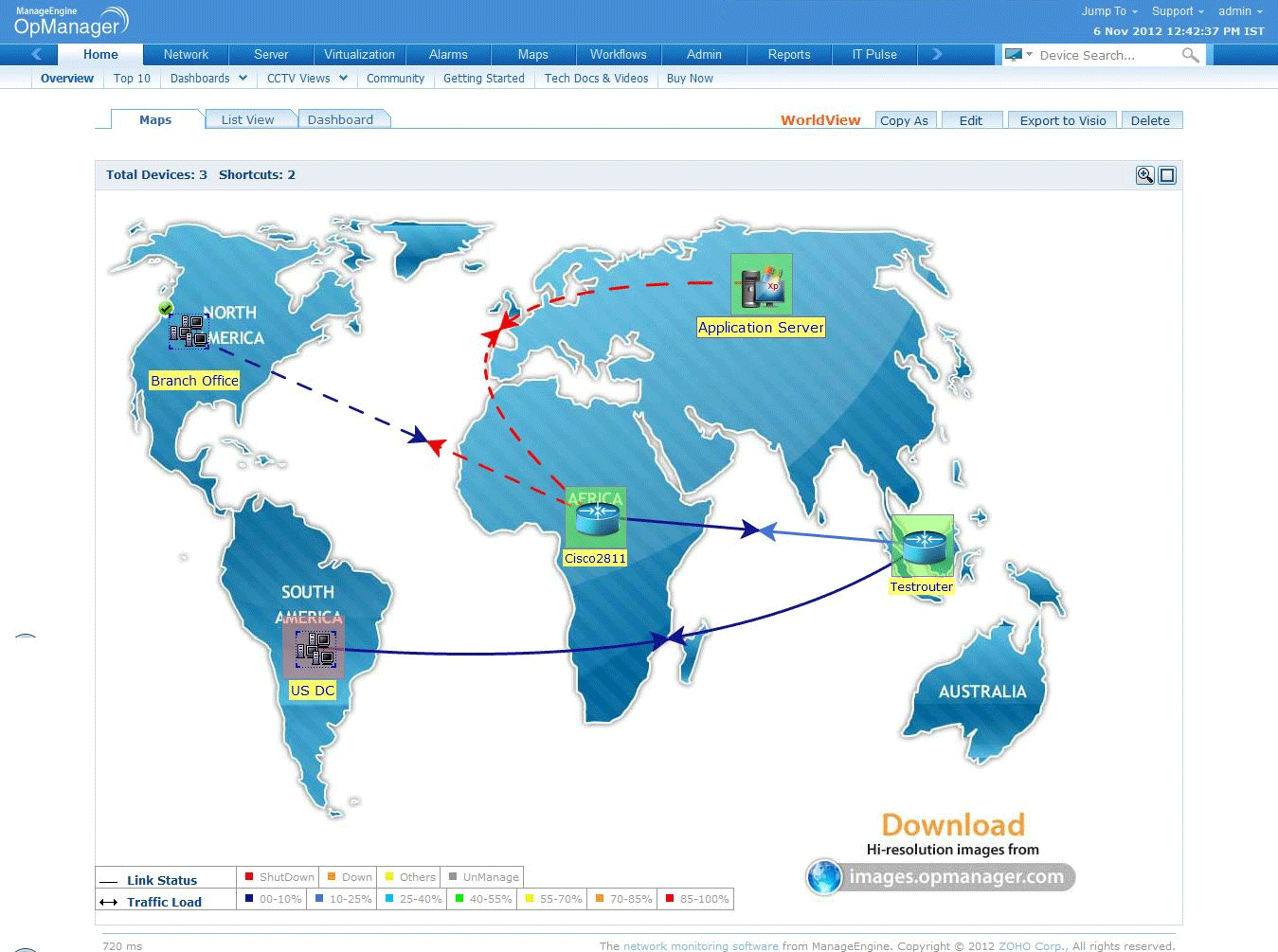The image size is (1278, 952).
Task: Open the device type search selector
Action: pos(1018,55)
